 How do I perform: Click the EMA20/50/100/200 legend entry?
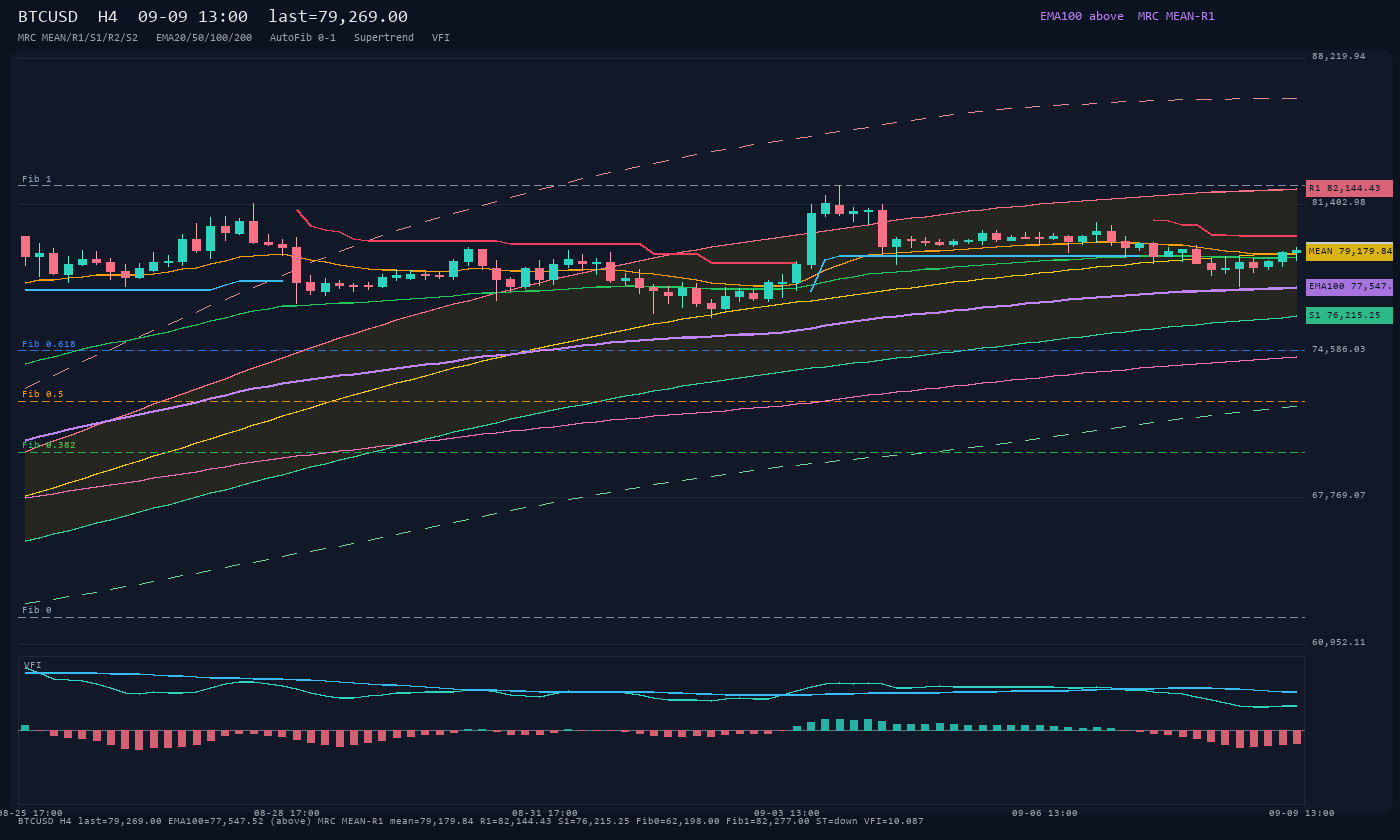pyautogui.click(x=204, y=37)
